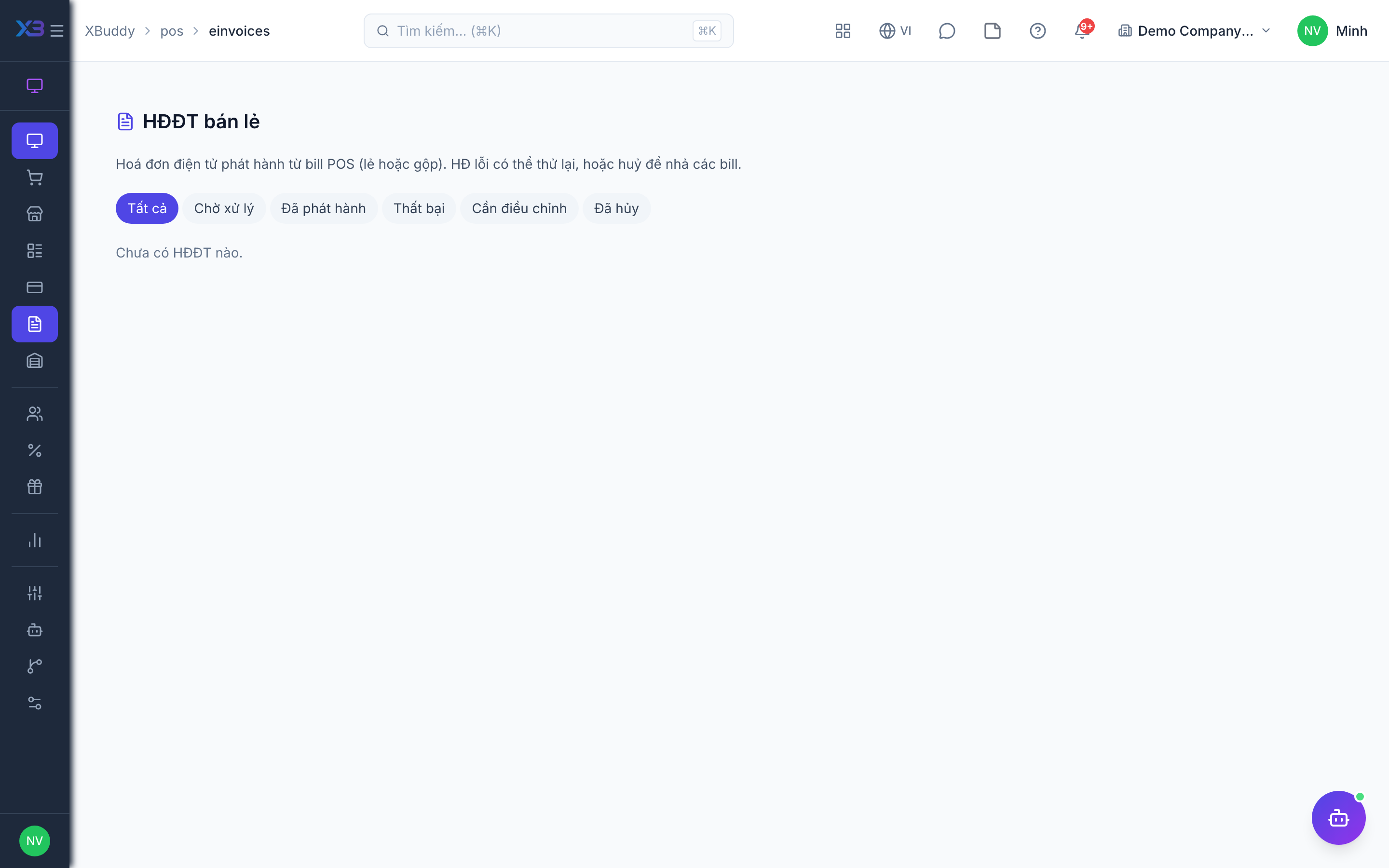Open the e-invoice document sidebar icon
The height and width of the screenshot is (868, 1389).
point(34,325)
